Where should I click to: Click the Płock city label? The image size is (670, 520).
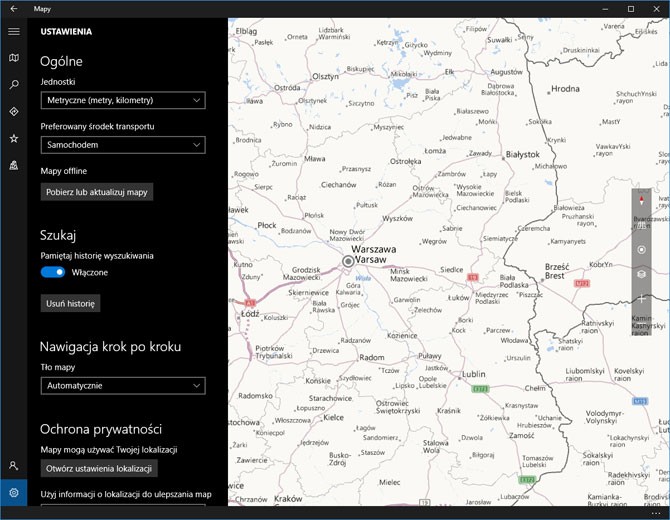267,225
